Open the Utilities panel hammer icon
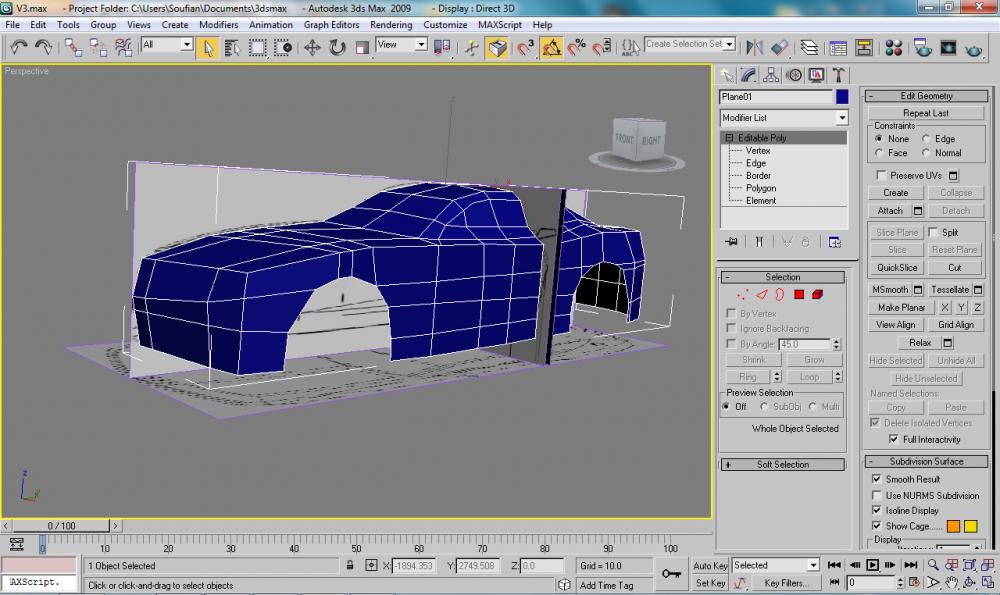 pos(839,75)
